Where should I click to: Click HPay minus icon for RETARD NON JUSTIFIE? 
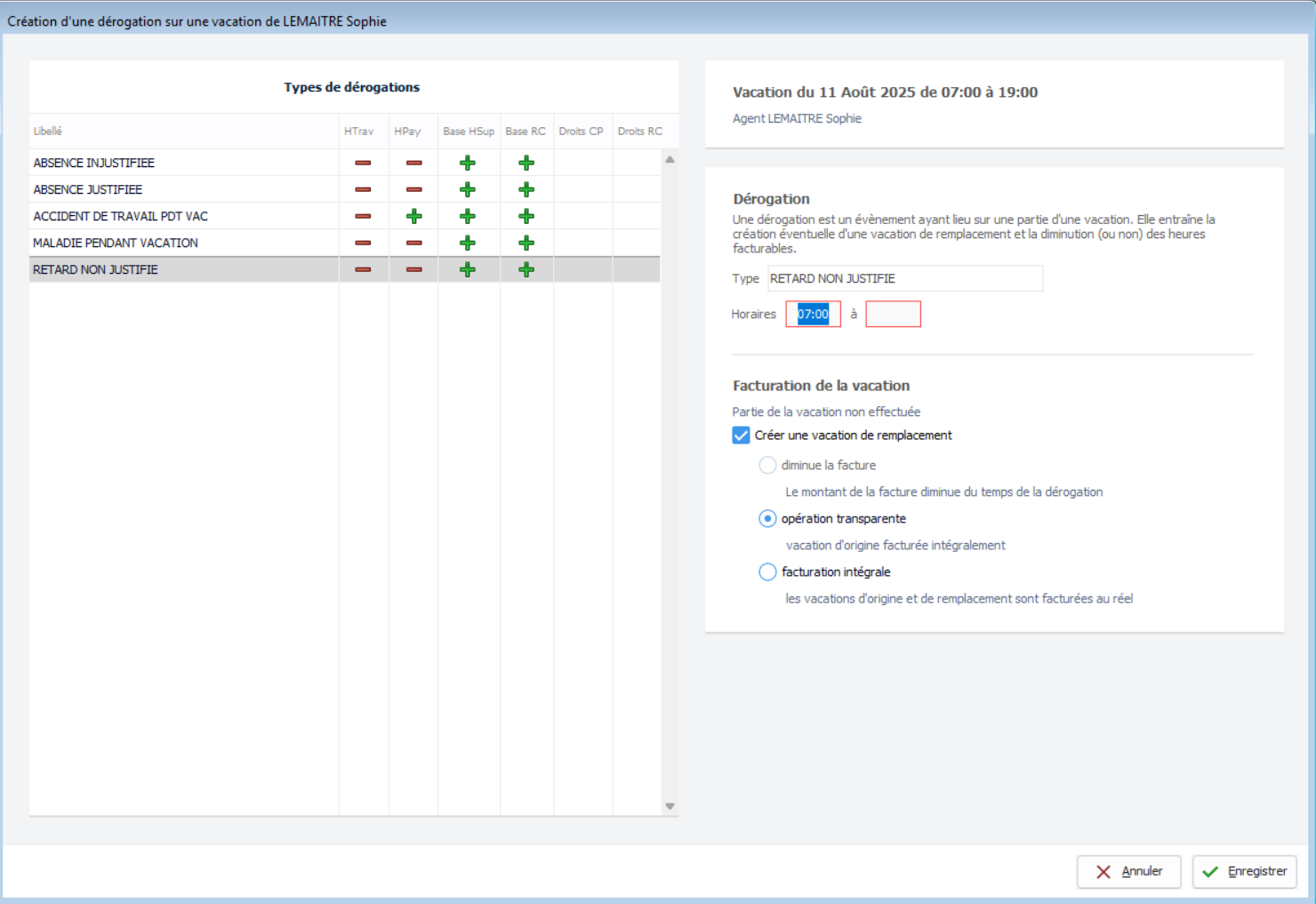[x=413, y=269]
